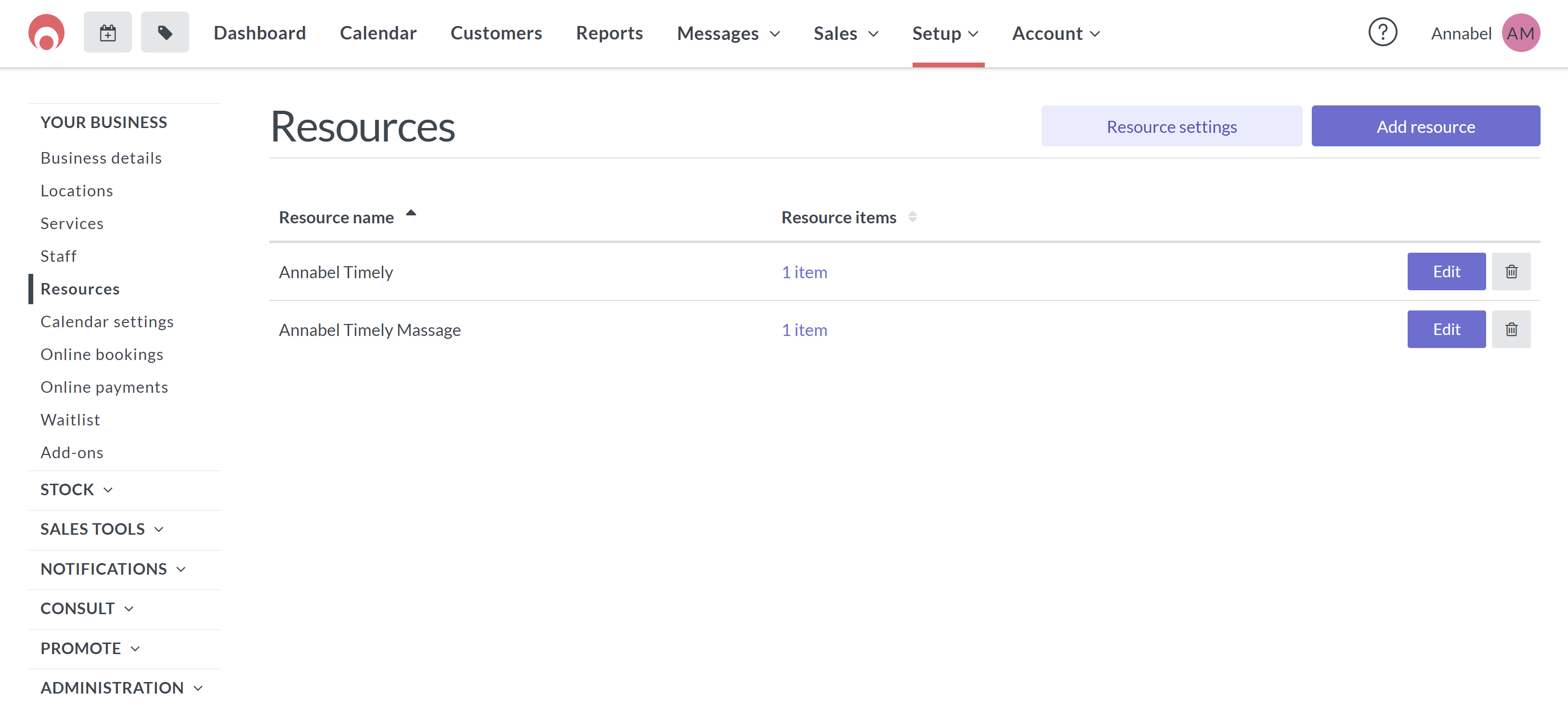This screenshot has width=1568, height=721.
Task: Click the AM user avatar
Action: pyautogui.click(x=1520, y=33)
